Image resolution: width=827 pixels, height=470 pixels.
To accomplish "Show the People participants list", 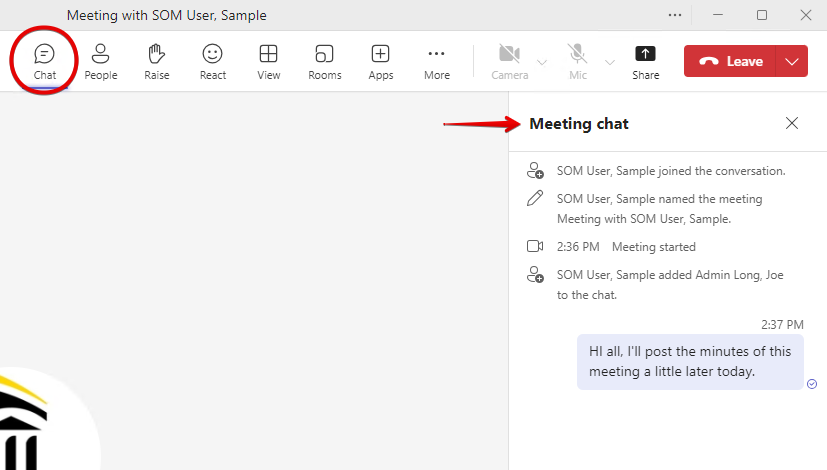I will click(x=100, y=60).
